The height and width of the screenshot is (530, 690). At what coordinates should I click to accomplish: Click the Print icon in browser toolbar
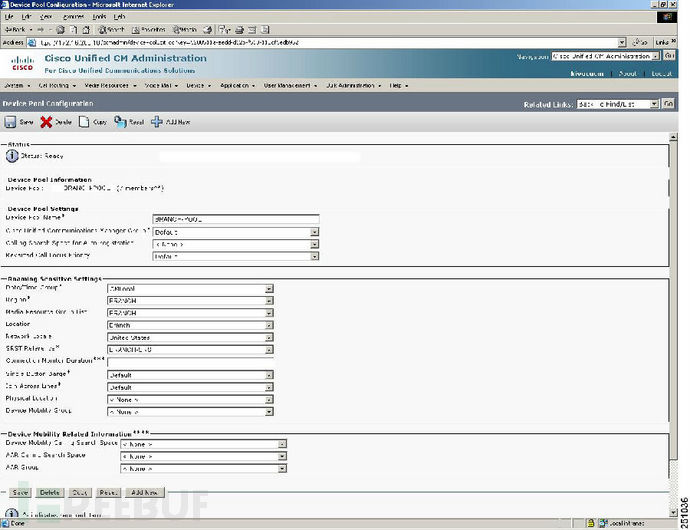coord(239,30)
